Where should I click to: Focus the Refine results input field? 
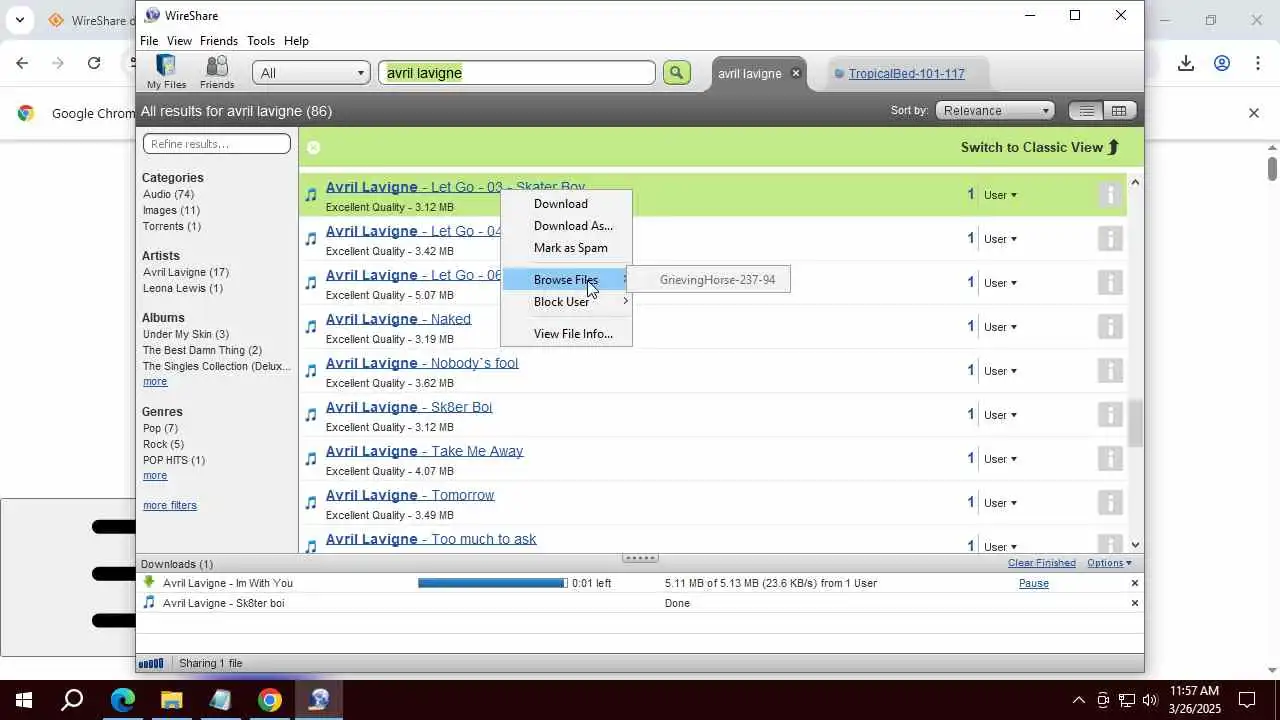point(217,144)
